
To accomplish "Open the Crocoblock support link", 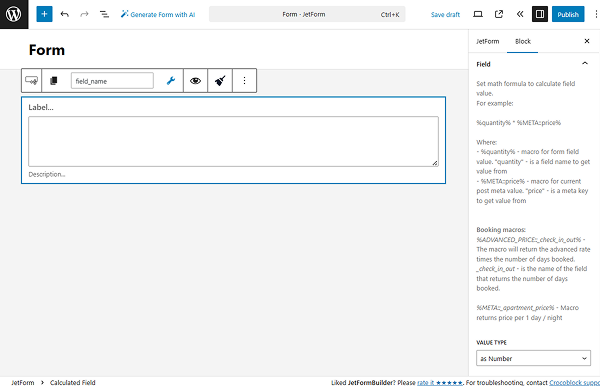I will pyautogui.click(x=575, y=382).
